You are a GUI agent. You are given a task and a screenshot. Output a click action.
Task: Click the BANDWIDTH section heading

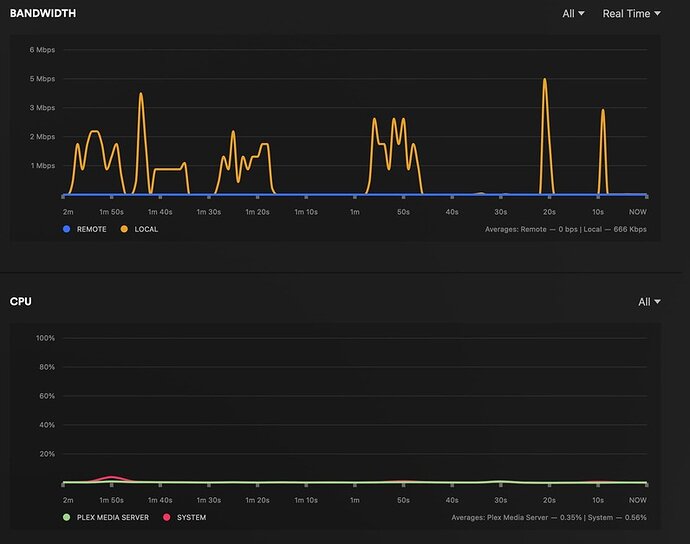(43, 13)
